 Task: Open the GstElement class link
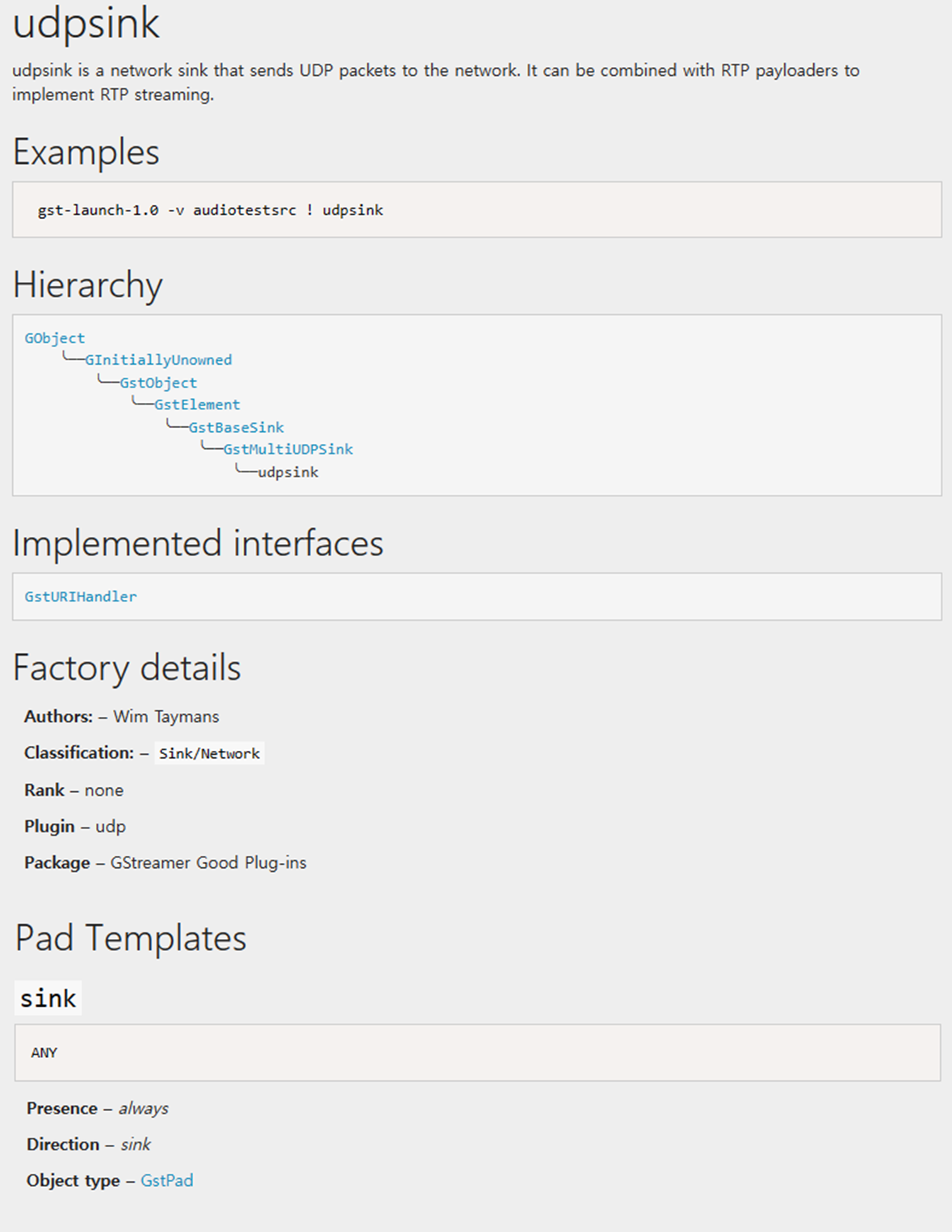coord(197,404)
